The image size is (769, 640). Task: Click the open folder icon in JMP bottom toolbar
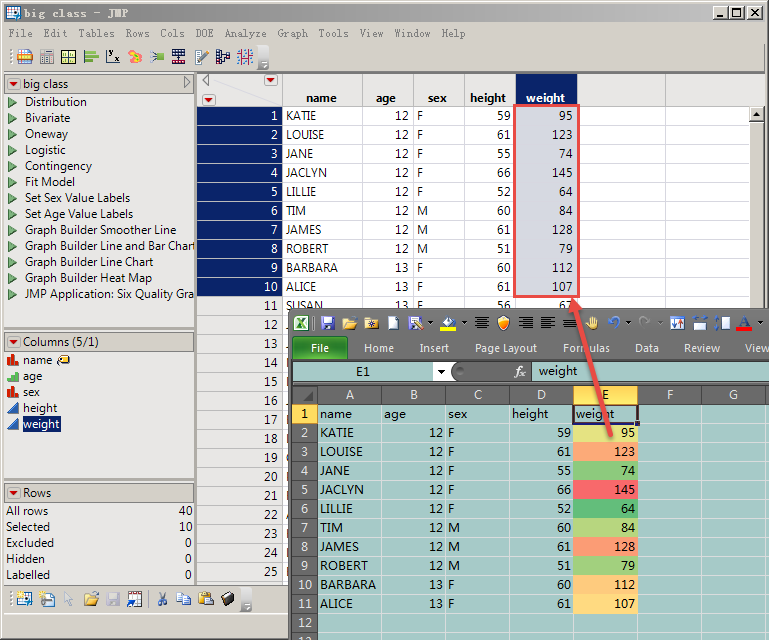[x=91, y=599]
